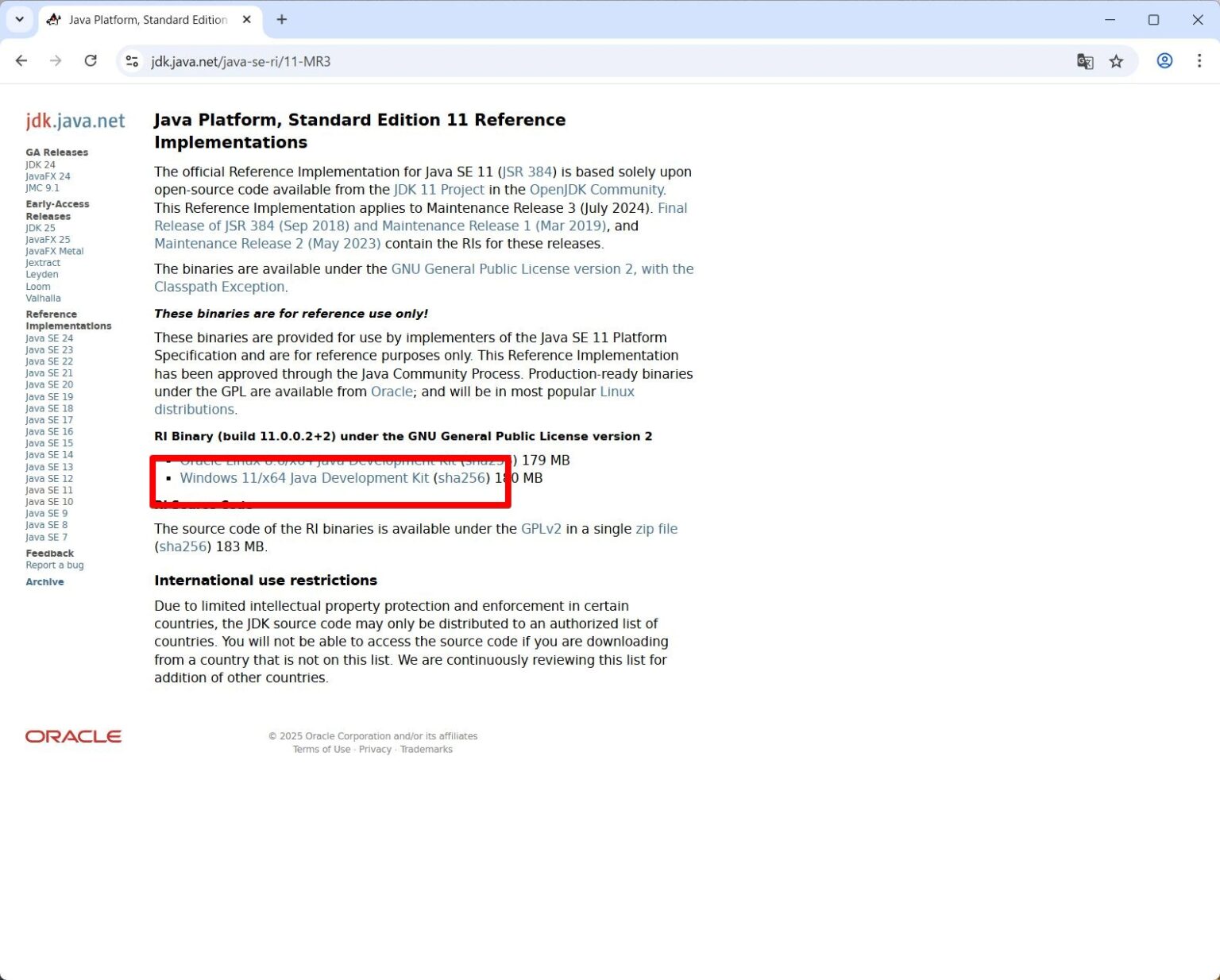
Task: Click the source code zip file link
Action: click(656, 529)
